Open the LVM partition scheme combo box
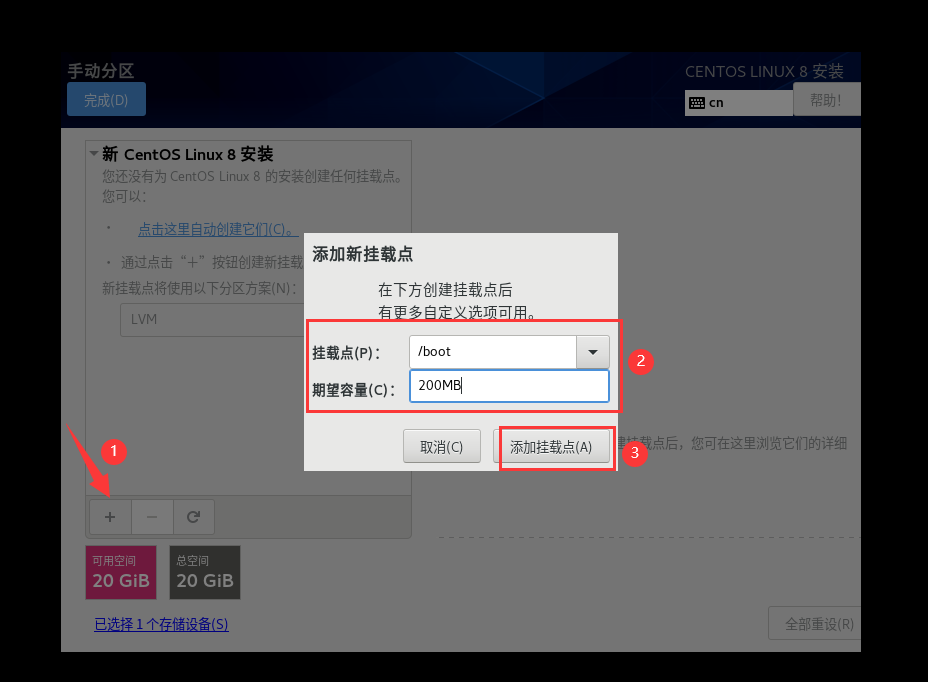 (213, 320)
